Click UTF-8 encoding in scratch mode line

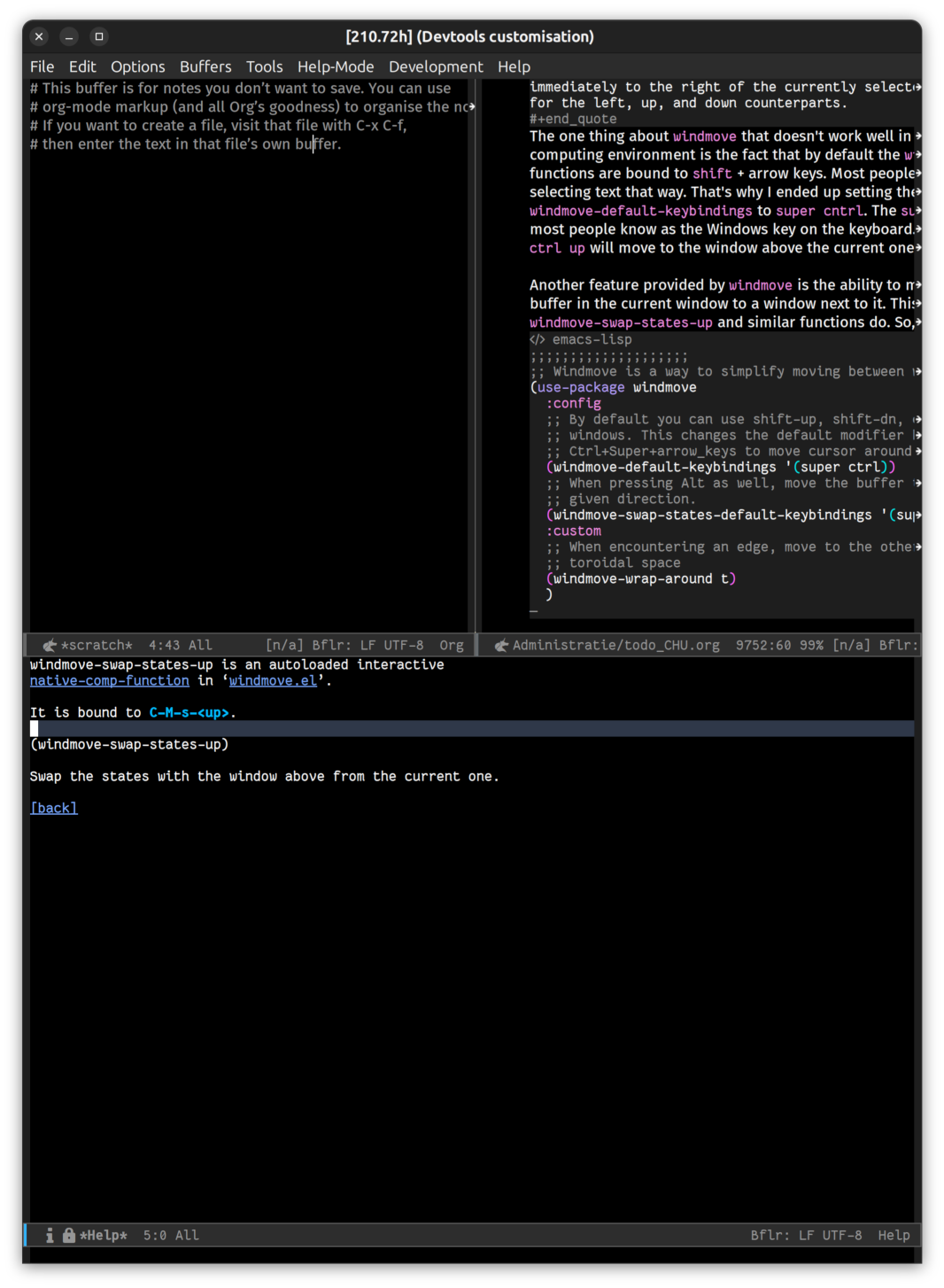pos(404,646)
